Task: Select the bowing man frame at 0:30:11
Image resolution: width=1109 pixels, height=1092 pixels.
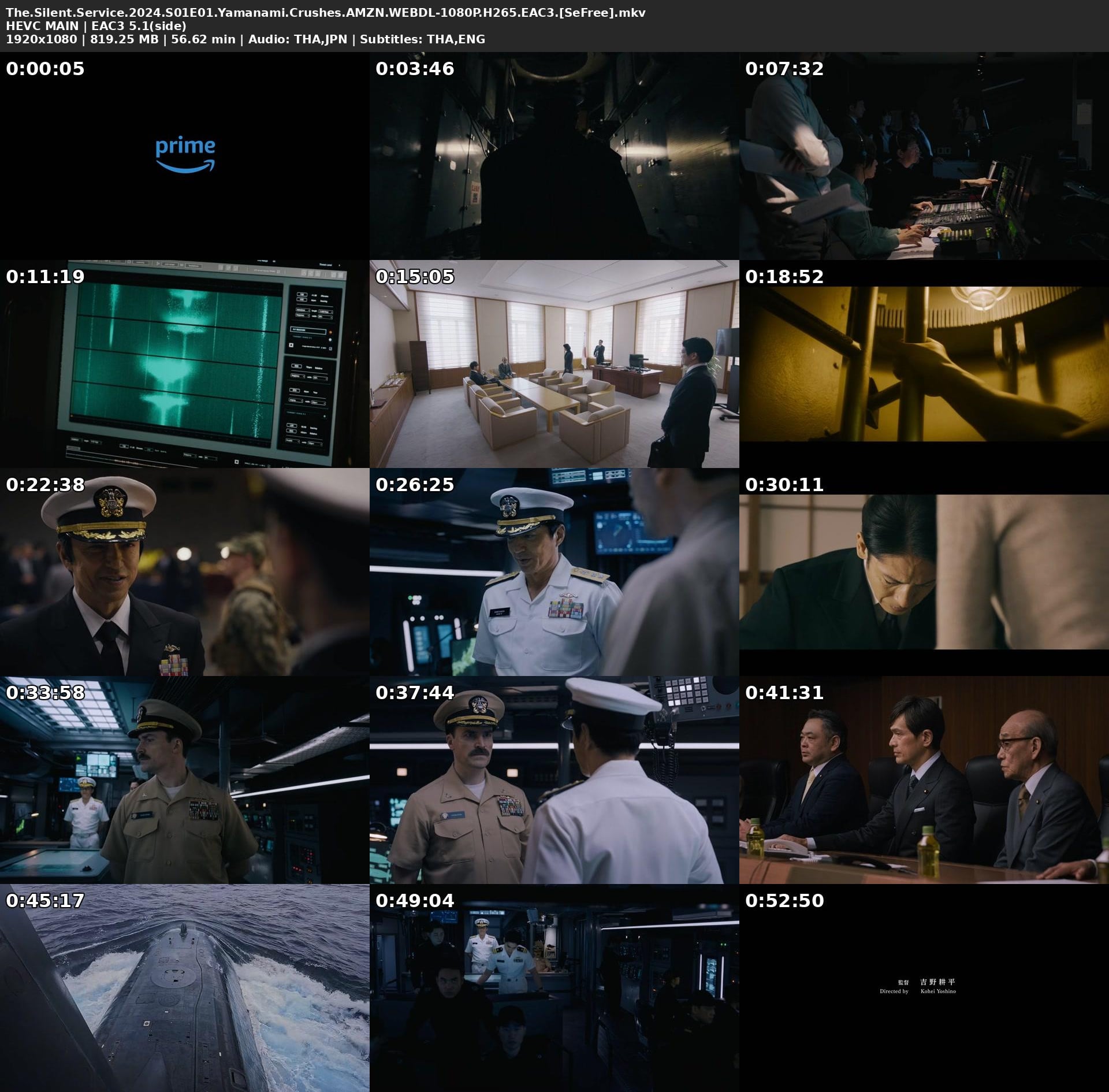Action: (924, 571)
